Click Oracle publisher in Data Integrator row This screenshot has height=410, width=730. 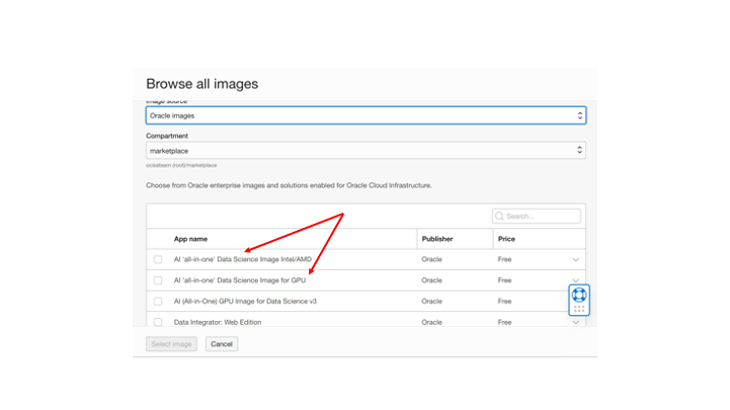click(432, 322)
